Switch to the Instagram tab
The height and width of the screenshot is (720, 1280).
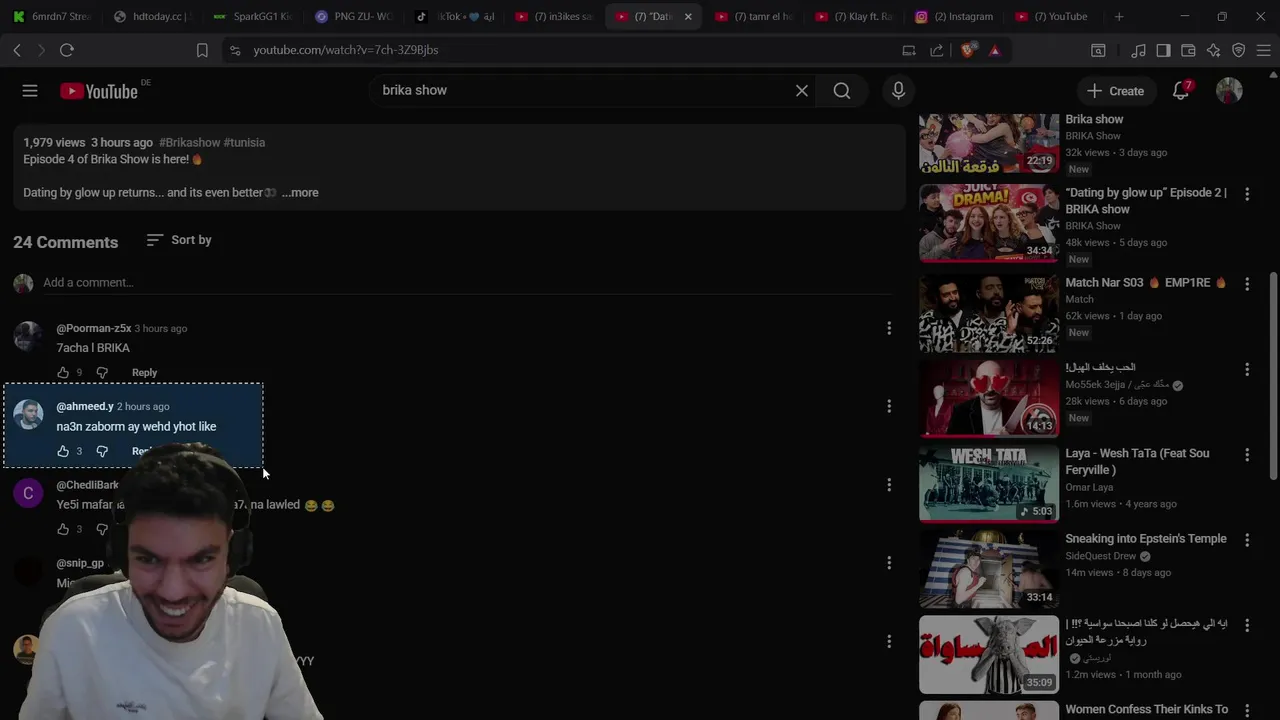pos(954,16)
